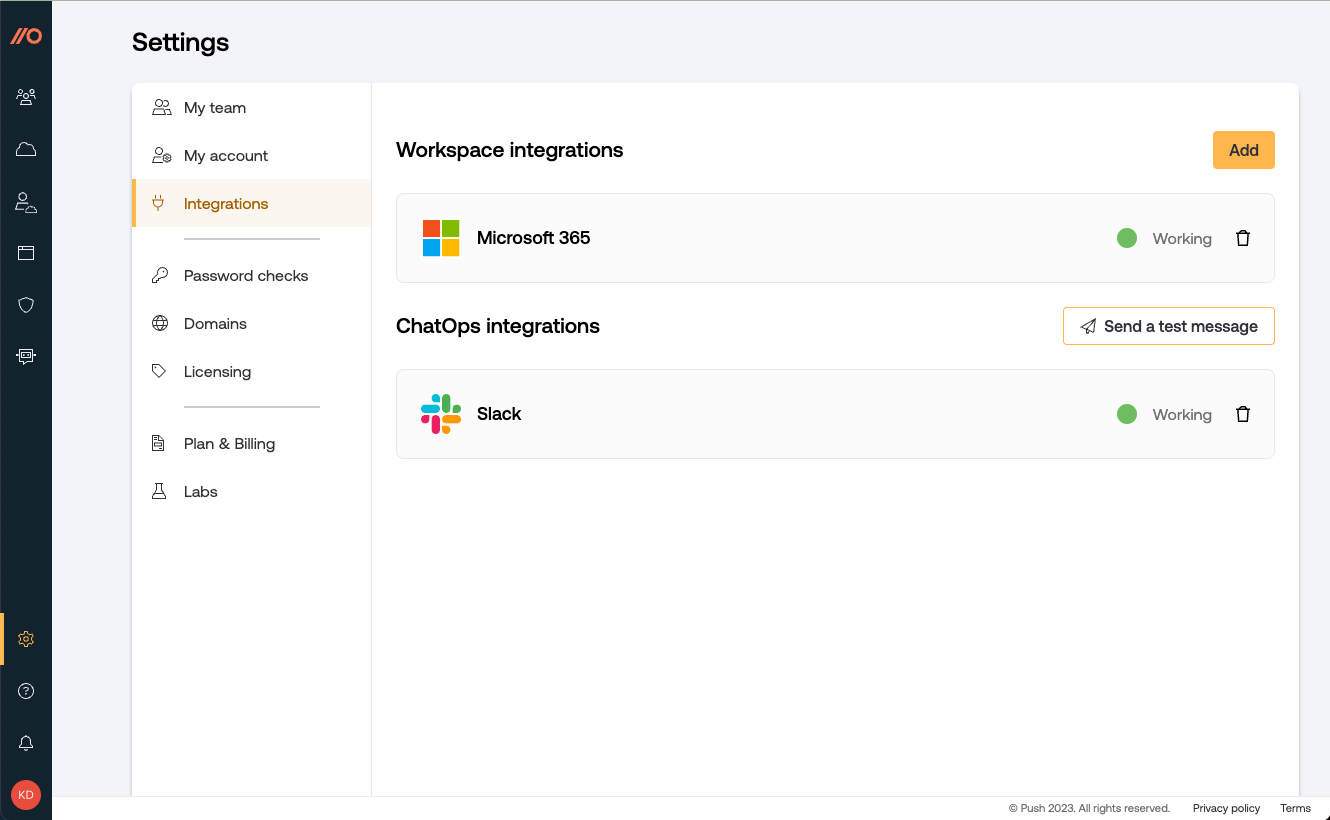Viewport: 1330px width, 820px height.
Task: Open the browser window icon in sidebar
Action: point(26,253)
